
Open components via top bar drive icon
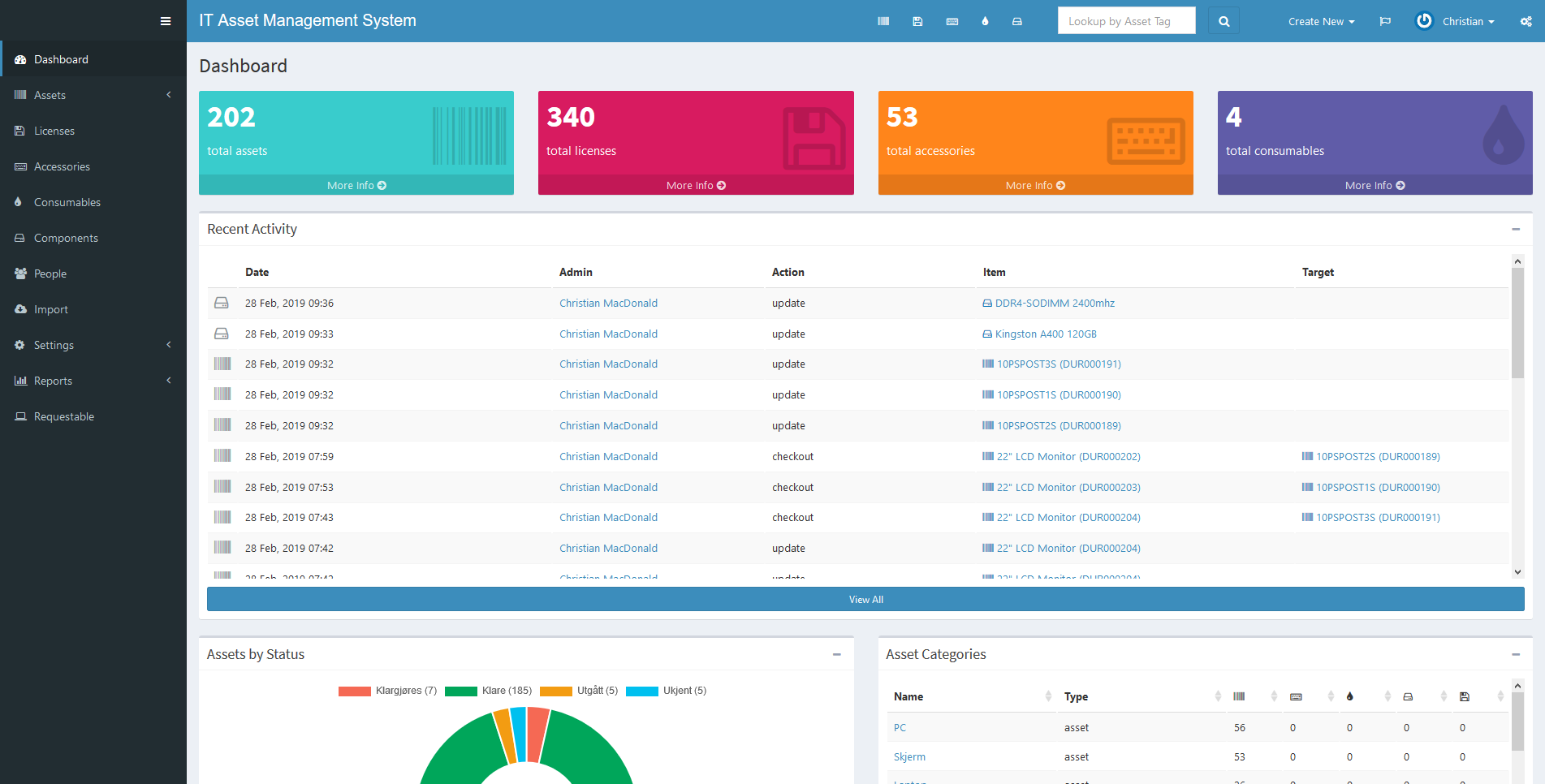[1017, 21]
